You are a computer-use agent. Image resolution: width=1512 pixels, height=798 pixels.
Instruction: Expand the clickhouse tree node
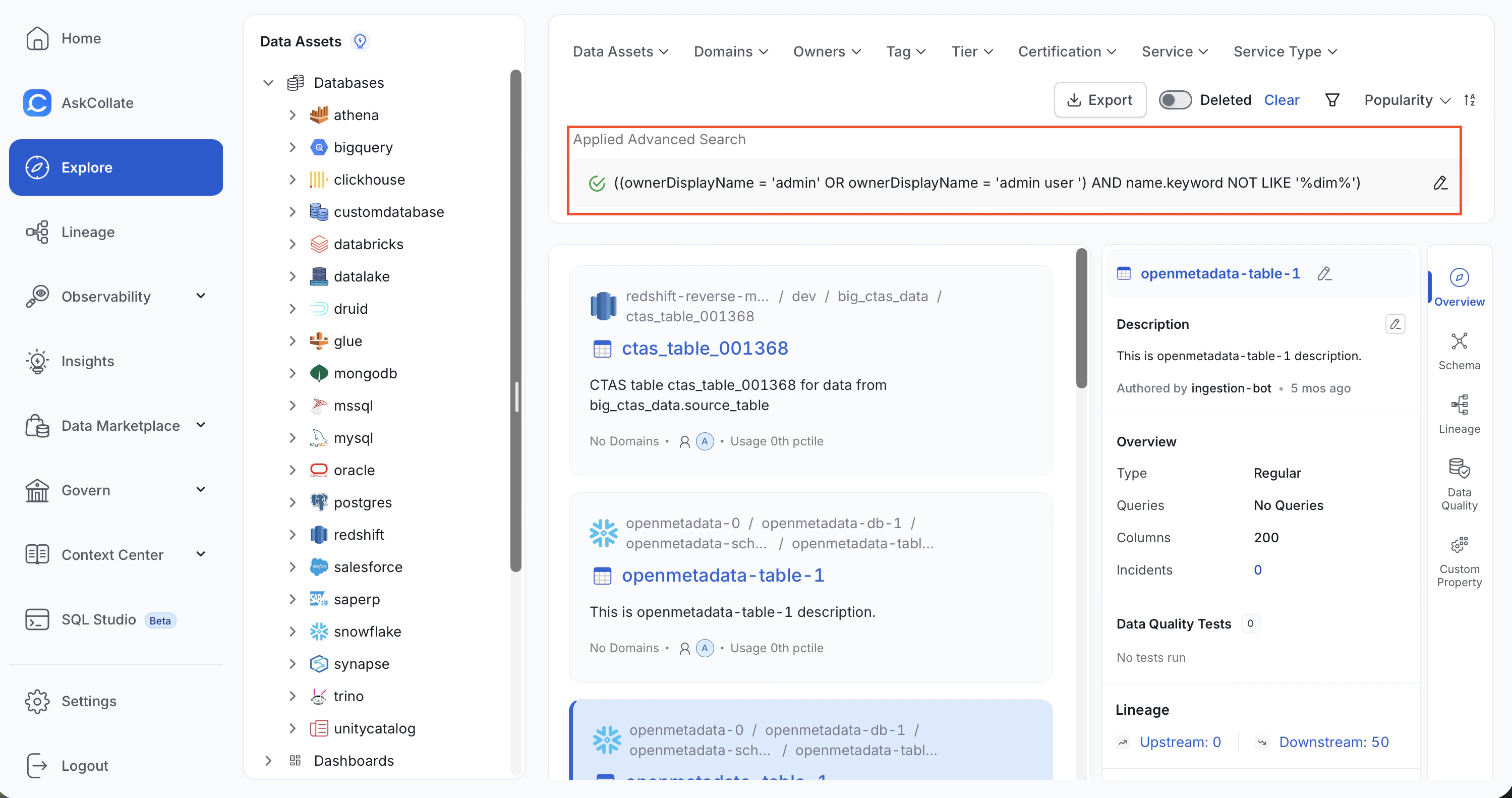click(293, 180)
